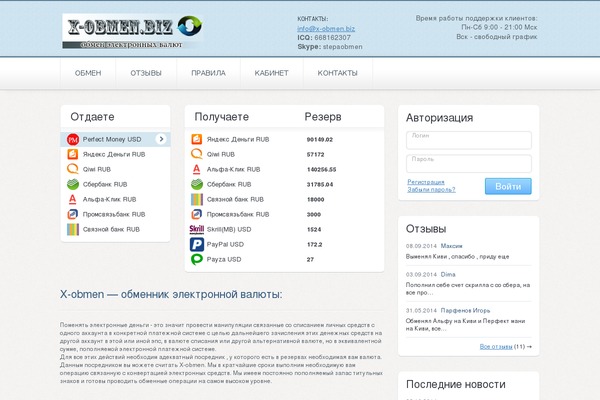The width and height of the screenshot is (600, 400).
Task: Select Perfect Money USD text label
Action: point(112,139)
